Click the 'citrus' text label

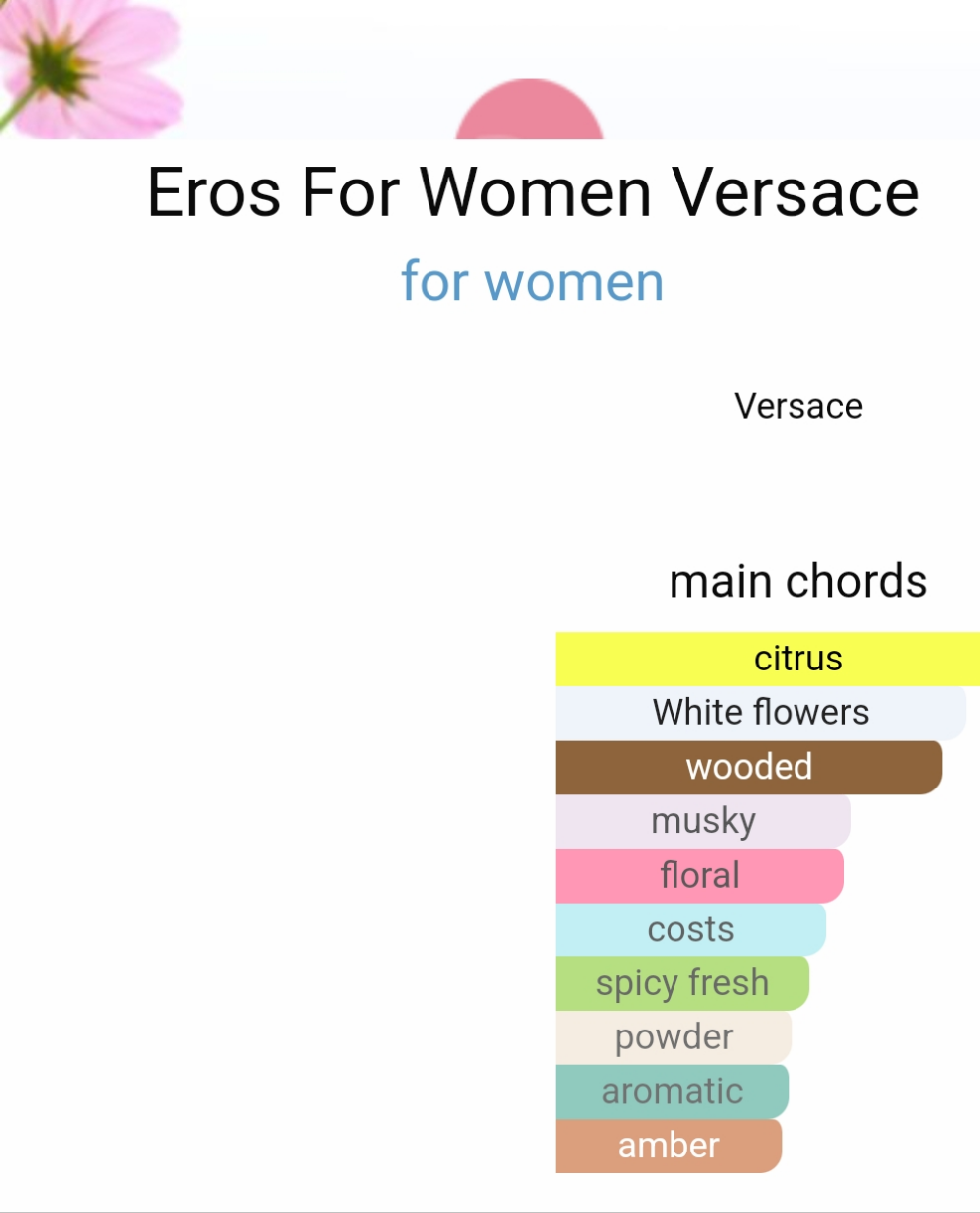[x=798, y=659]
